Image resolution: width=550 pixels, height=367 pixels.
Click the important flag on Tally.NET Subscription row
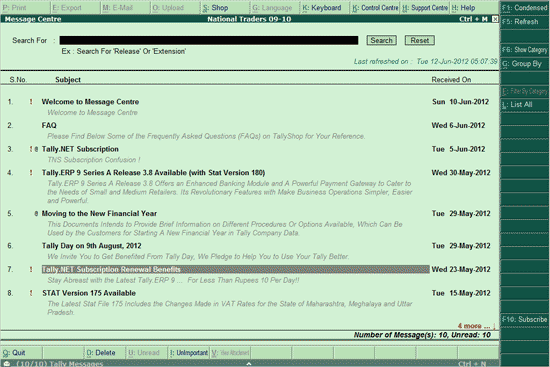[x=31, y=149]
